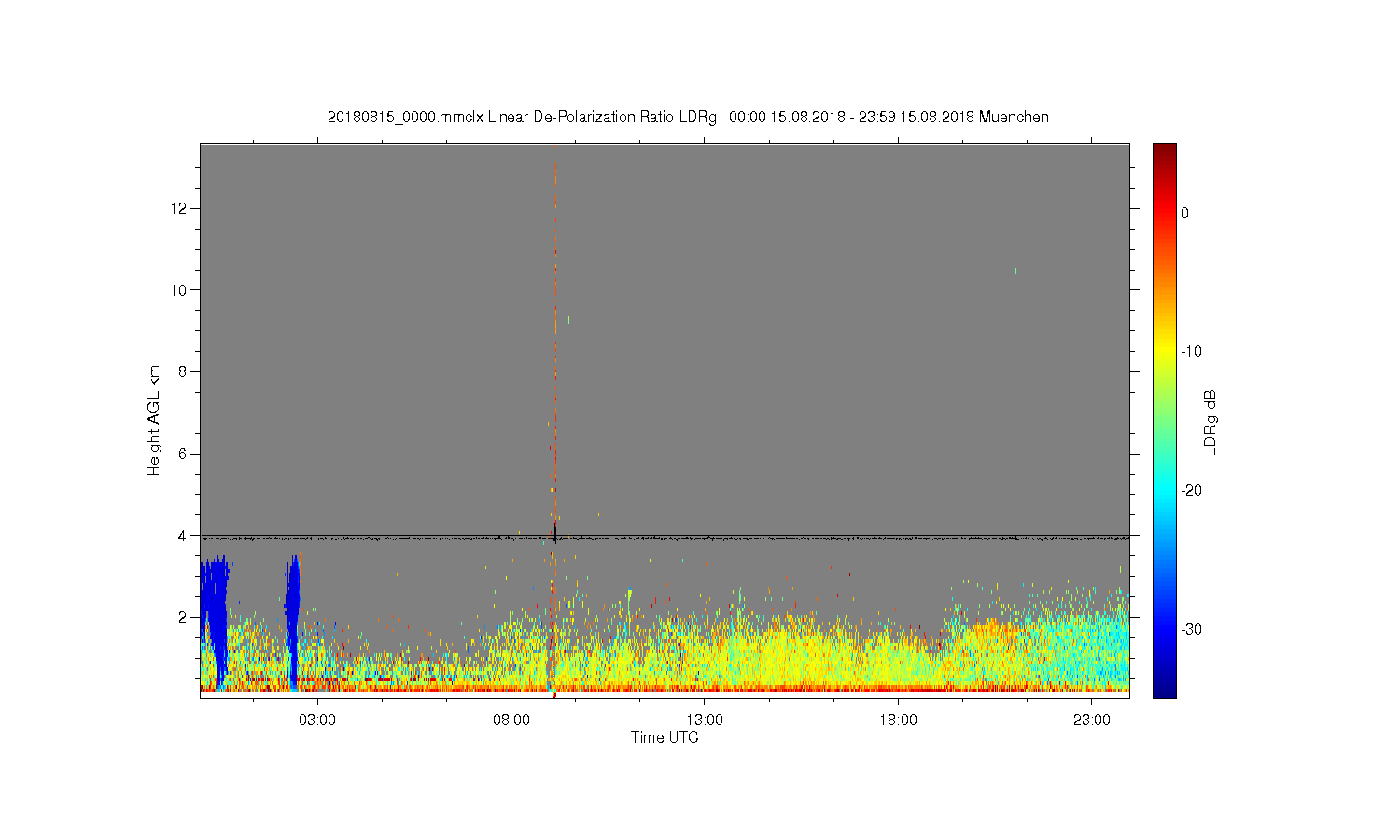Click the second dark blue column before 03:00
Image resolution: width=1400 pixels, height=840 pixels.
tap(293, 621)
